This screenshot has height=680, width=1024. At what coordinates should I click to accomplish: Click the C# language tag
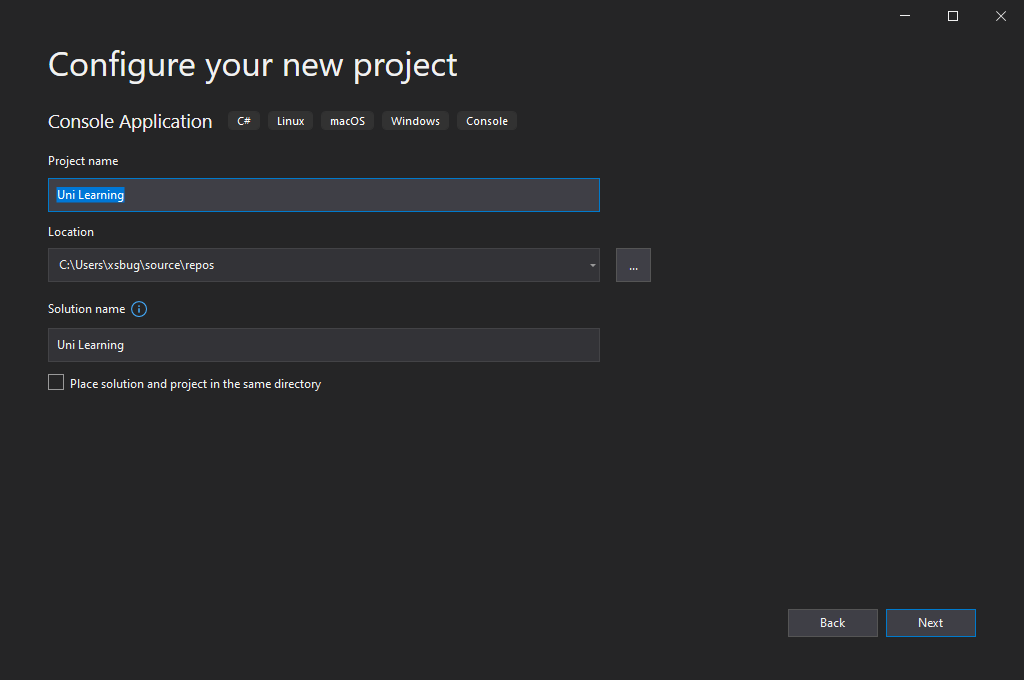244,121
